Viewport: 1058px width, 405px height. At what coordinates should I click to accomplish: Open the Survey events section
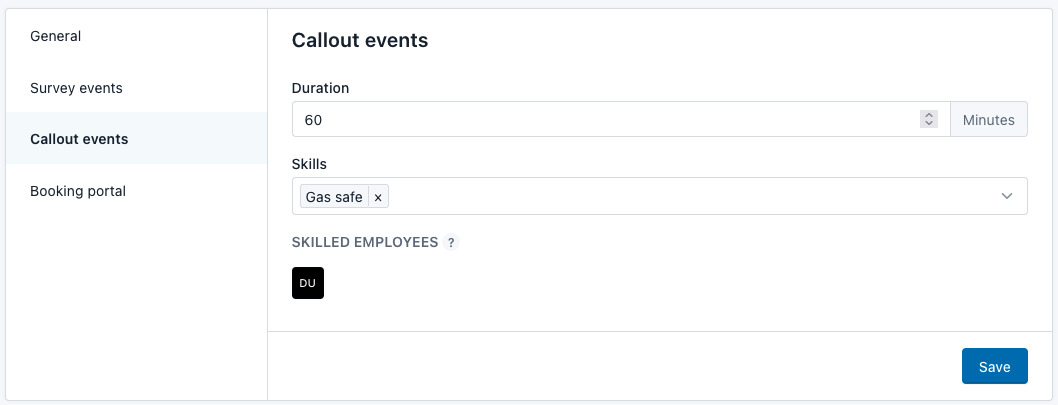(76, 88)
